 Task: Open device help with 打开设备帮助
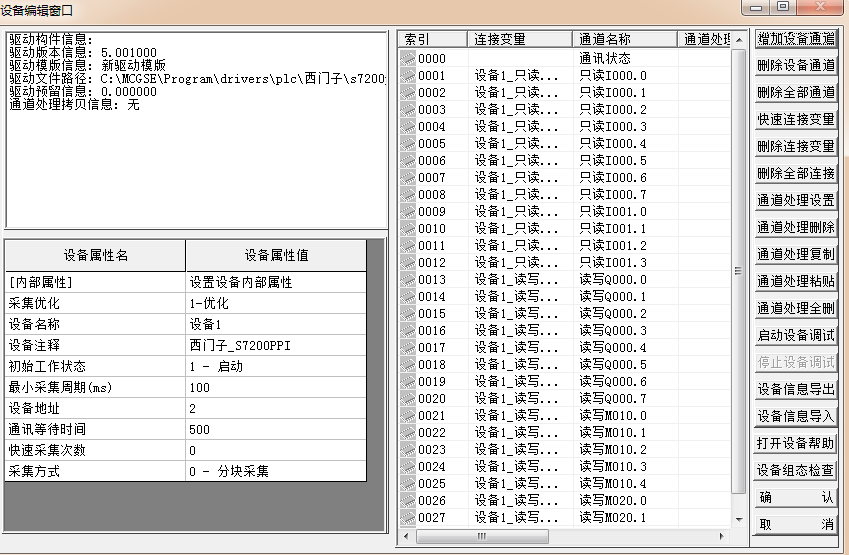795,443
